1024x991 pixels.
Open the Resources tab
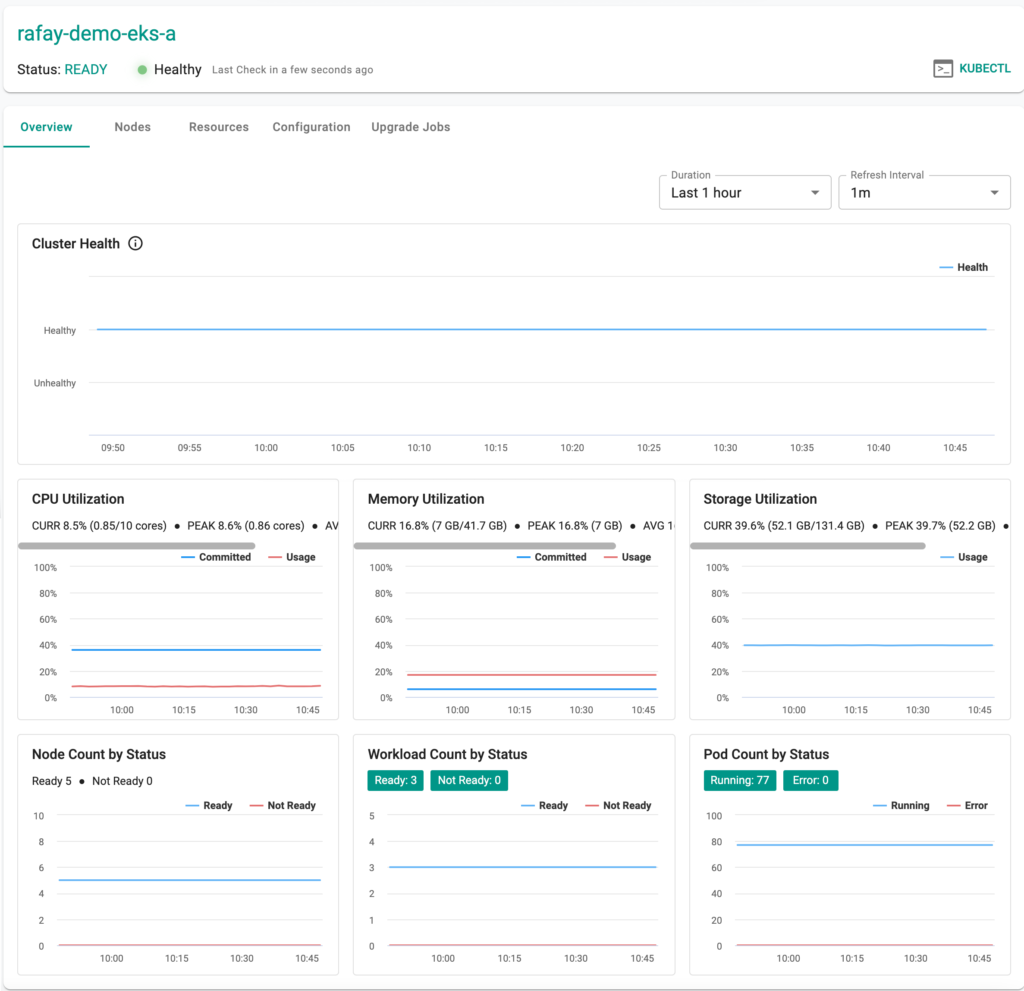click(218, 127)
